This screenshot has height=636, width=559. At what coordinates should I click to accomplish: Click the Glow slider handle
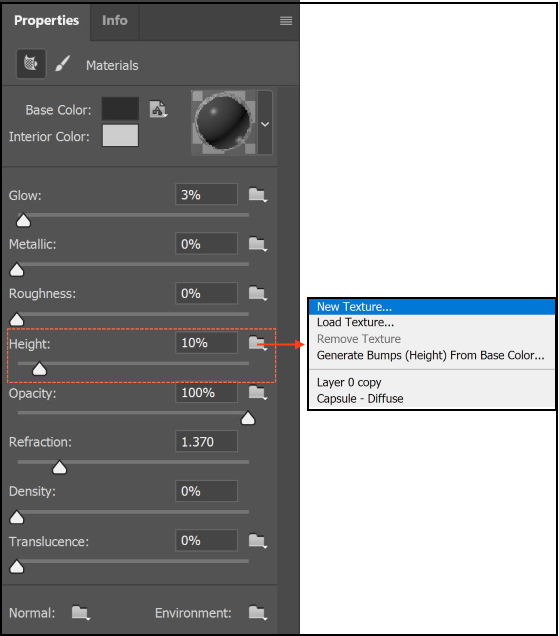[x=23, y=221]
